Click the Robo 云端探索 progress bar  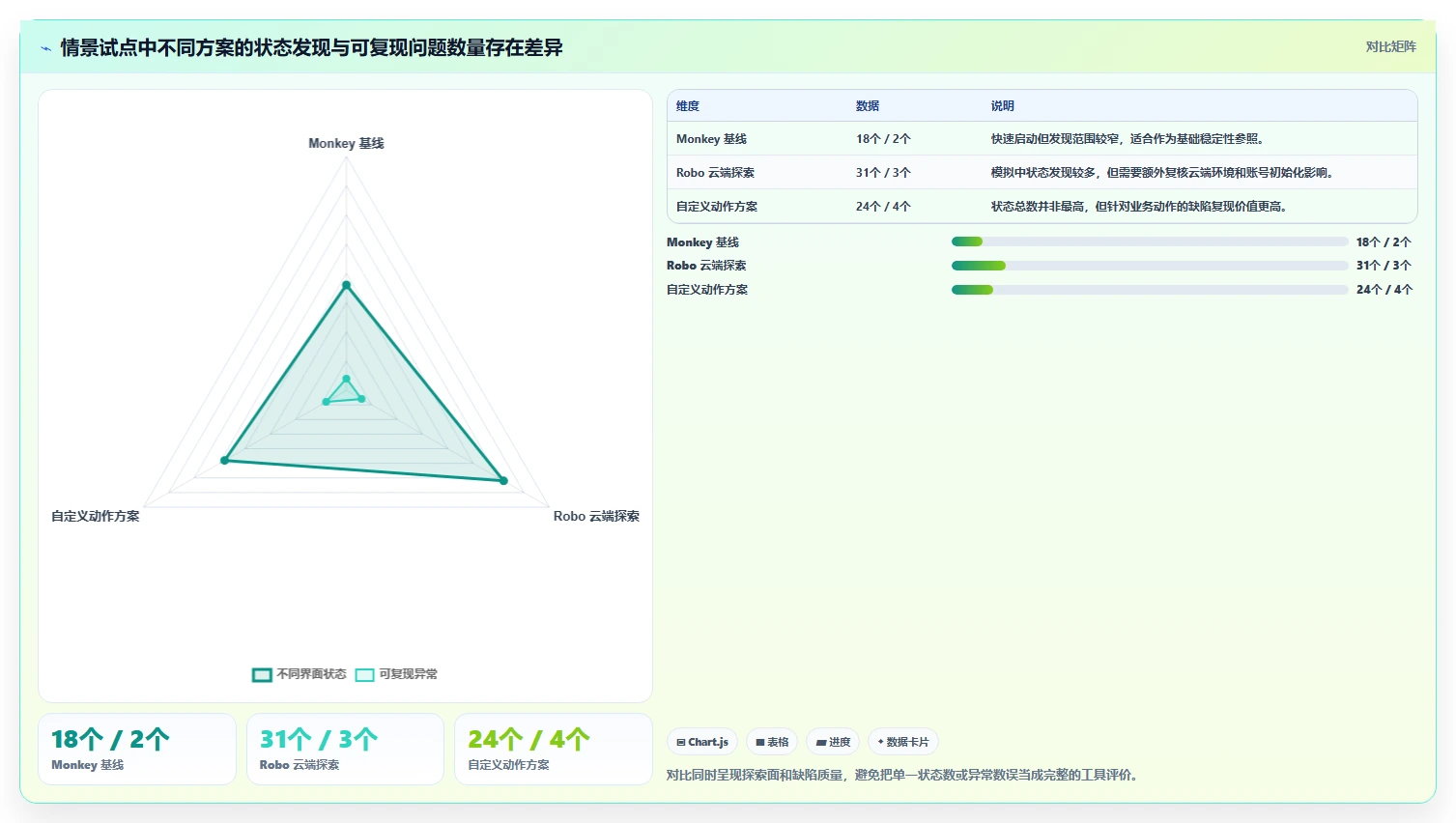1150,266
